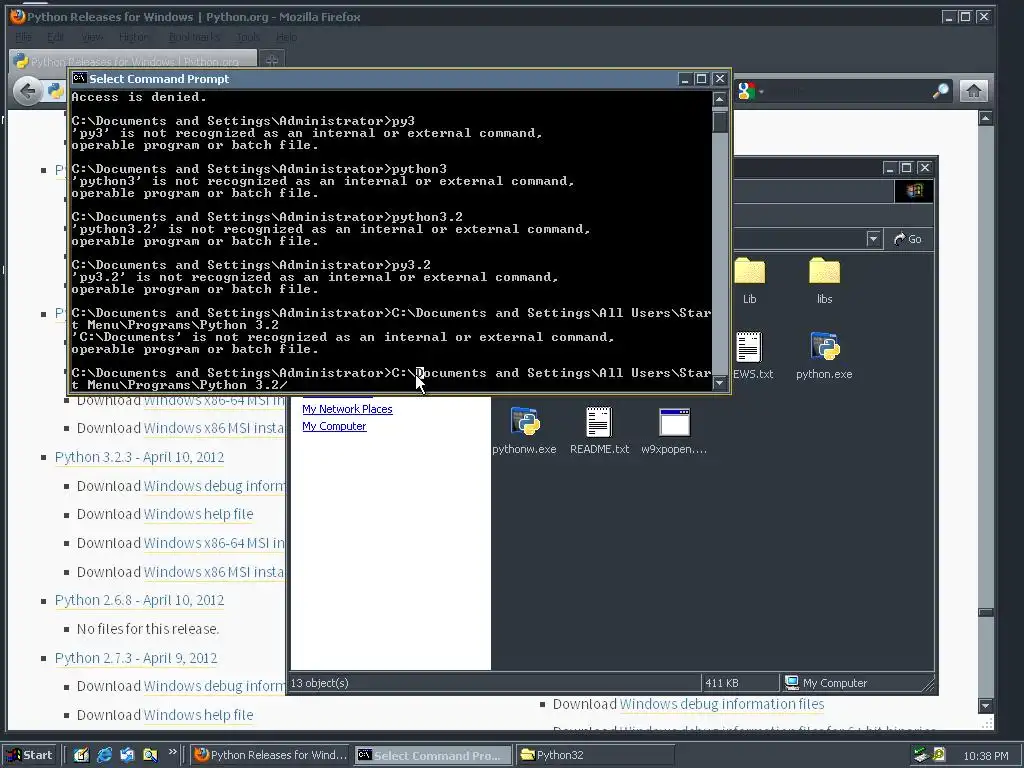1024x768 pixels.
Task: Click Firefox page scrollbar up arrow
Action: tap(985, 118)
